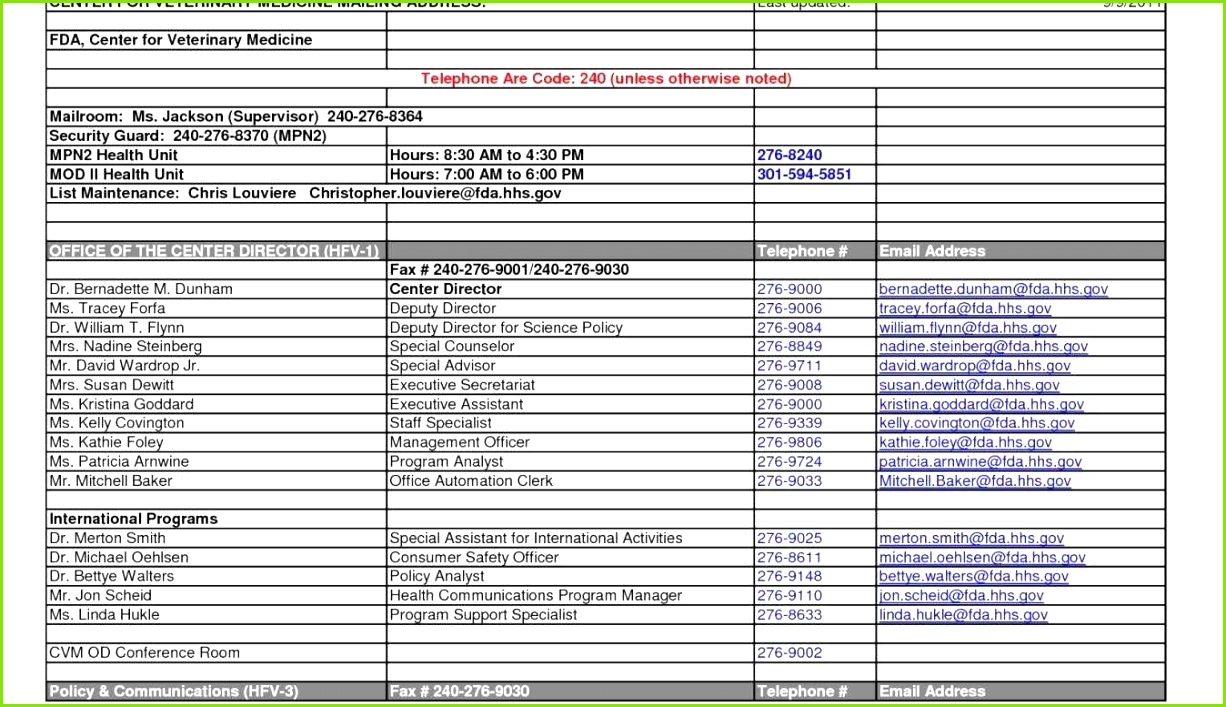Click the red Telephone Area Code notice

(605, 78)
